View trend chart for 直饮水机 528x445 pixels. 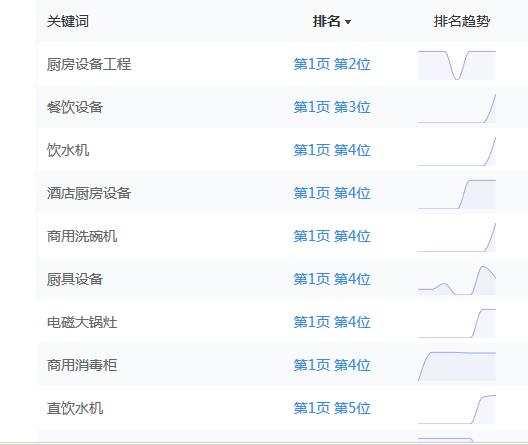[x=457, y=409]
